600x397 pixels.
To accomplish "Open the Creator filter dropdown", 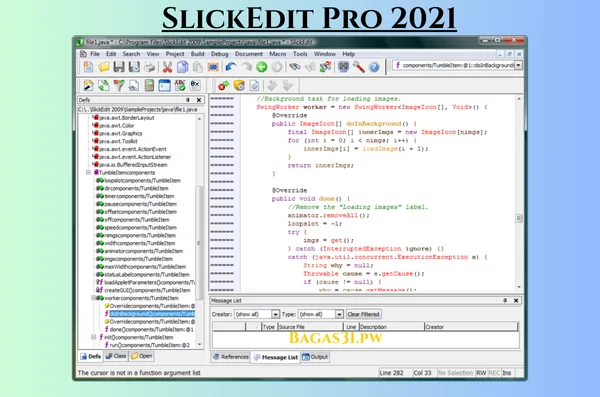I will [276, 314].
